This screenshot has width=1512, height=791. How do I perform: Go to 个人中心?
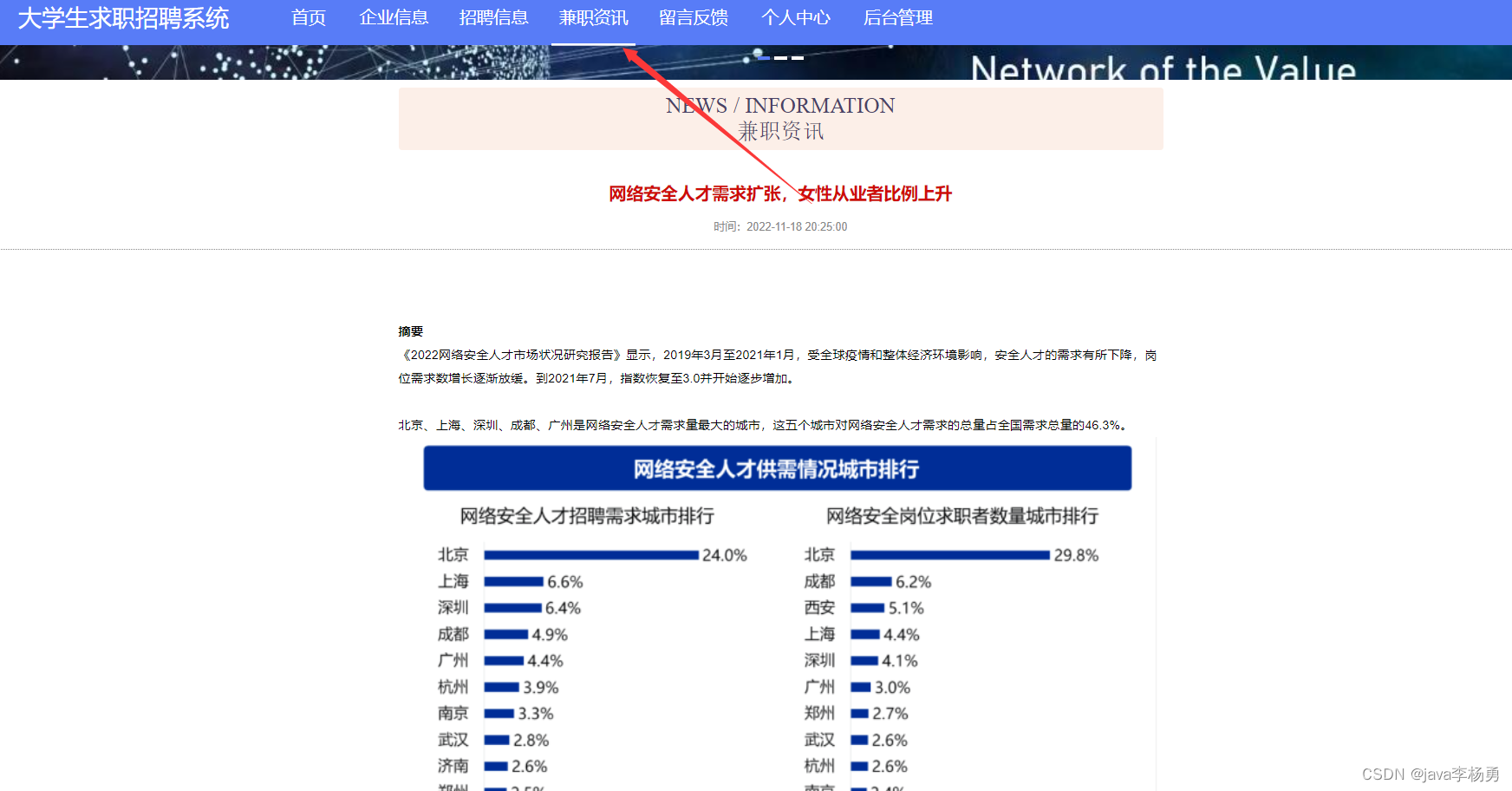tap(795, 18)
